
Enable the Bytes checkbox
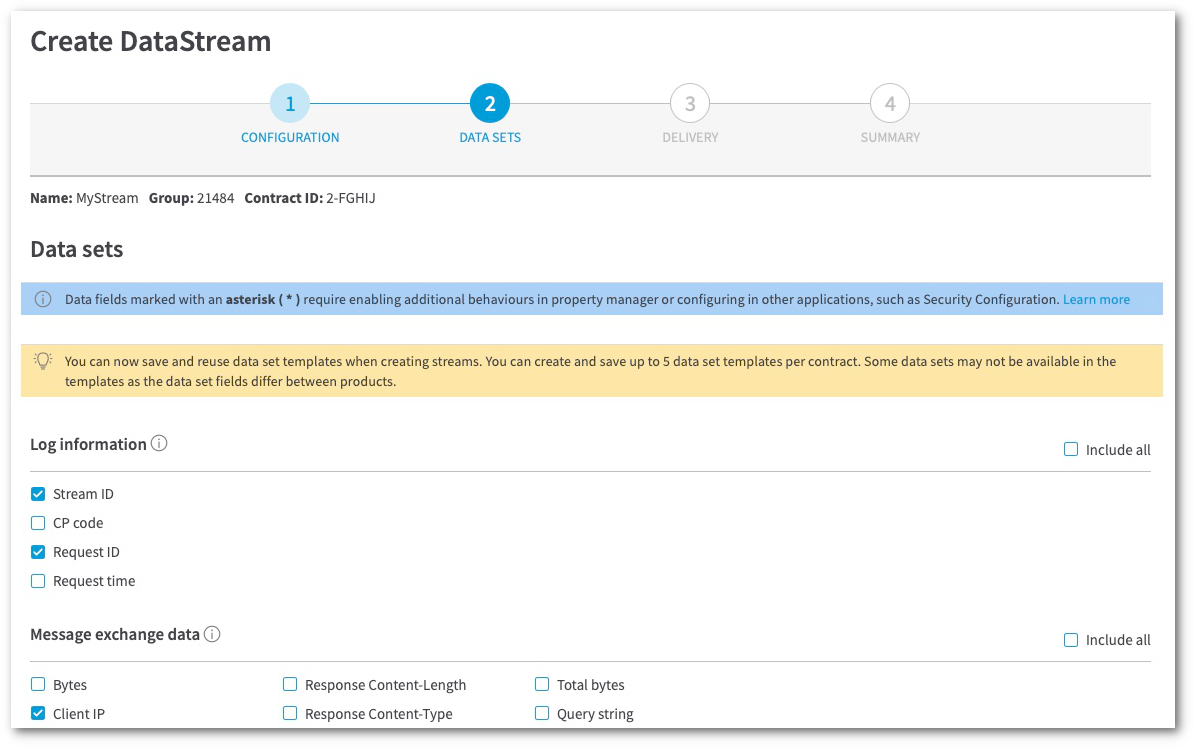click(x=38, y=685)
